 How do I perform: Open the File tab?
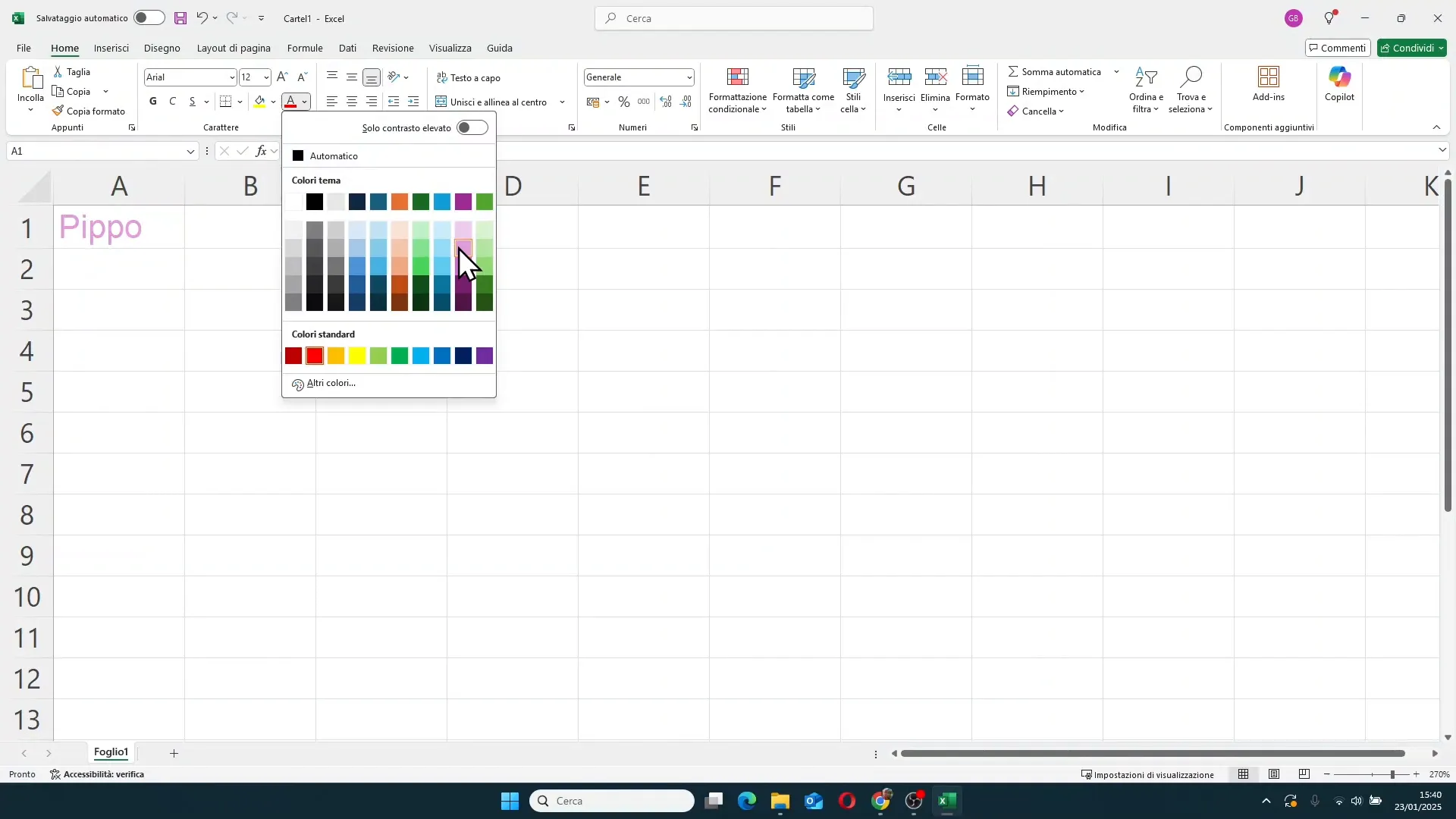24,48
